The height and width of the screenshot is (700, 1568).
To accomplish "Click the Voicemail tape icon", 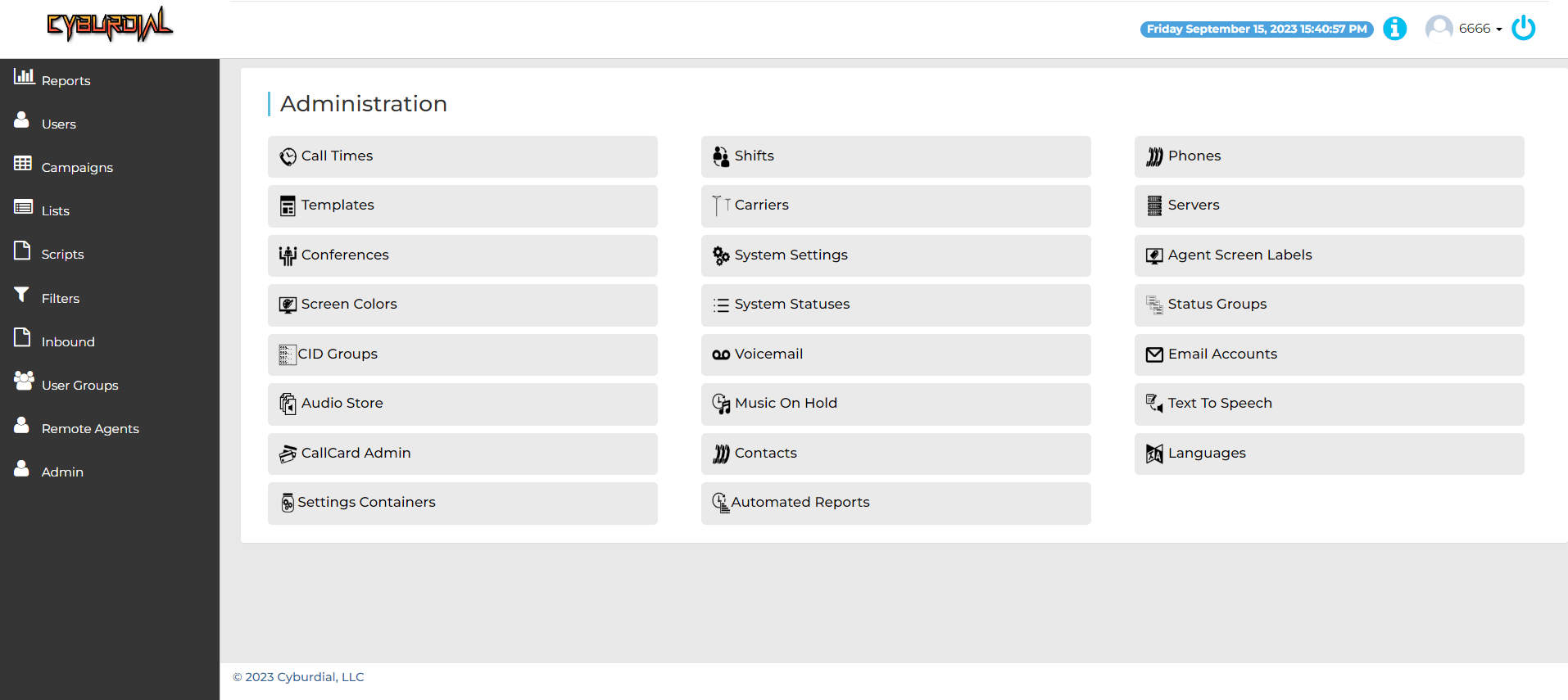I will tap(721, 355).
